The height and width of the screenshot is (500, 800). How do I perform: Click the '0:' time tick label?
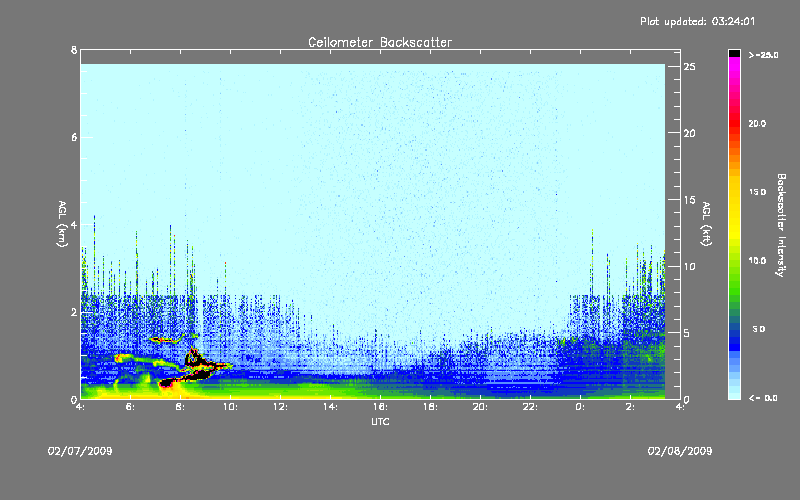(x=581, y=407)
